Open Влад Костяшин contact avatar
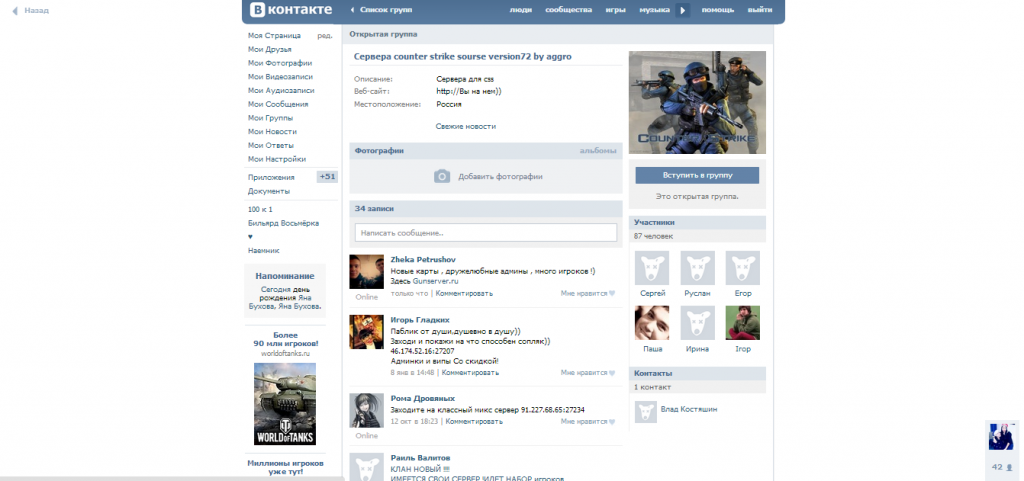 click(646, 410)
